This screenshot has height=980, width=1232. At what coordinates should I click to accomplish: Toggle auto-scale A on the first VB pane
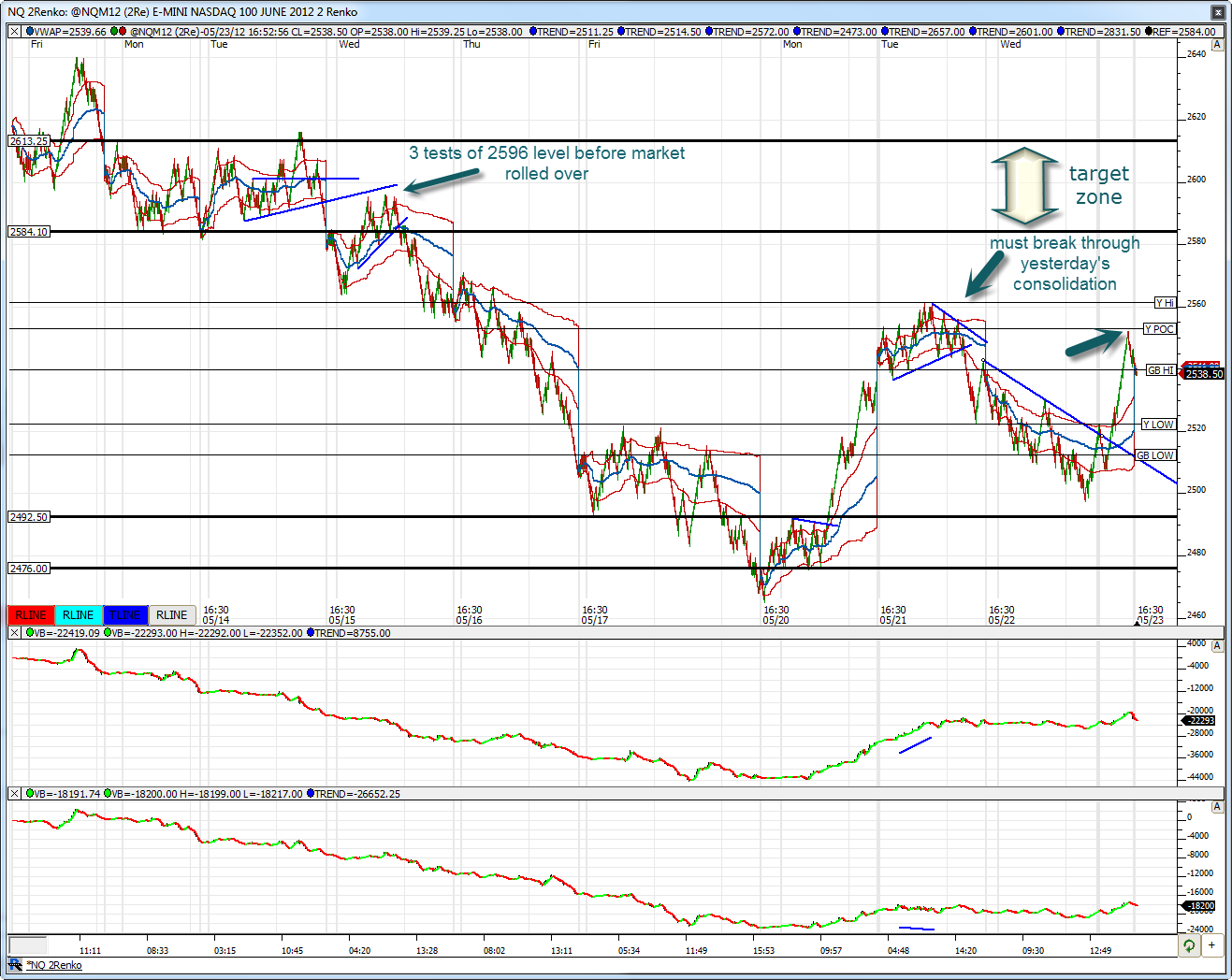[x=1217, y=645]
